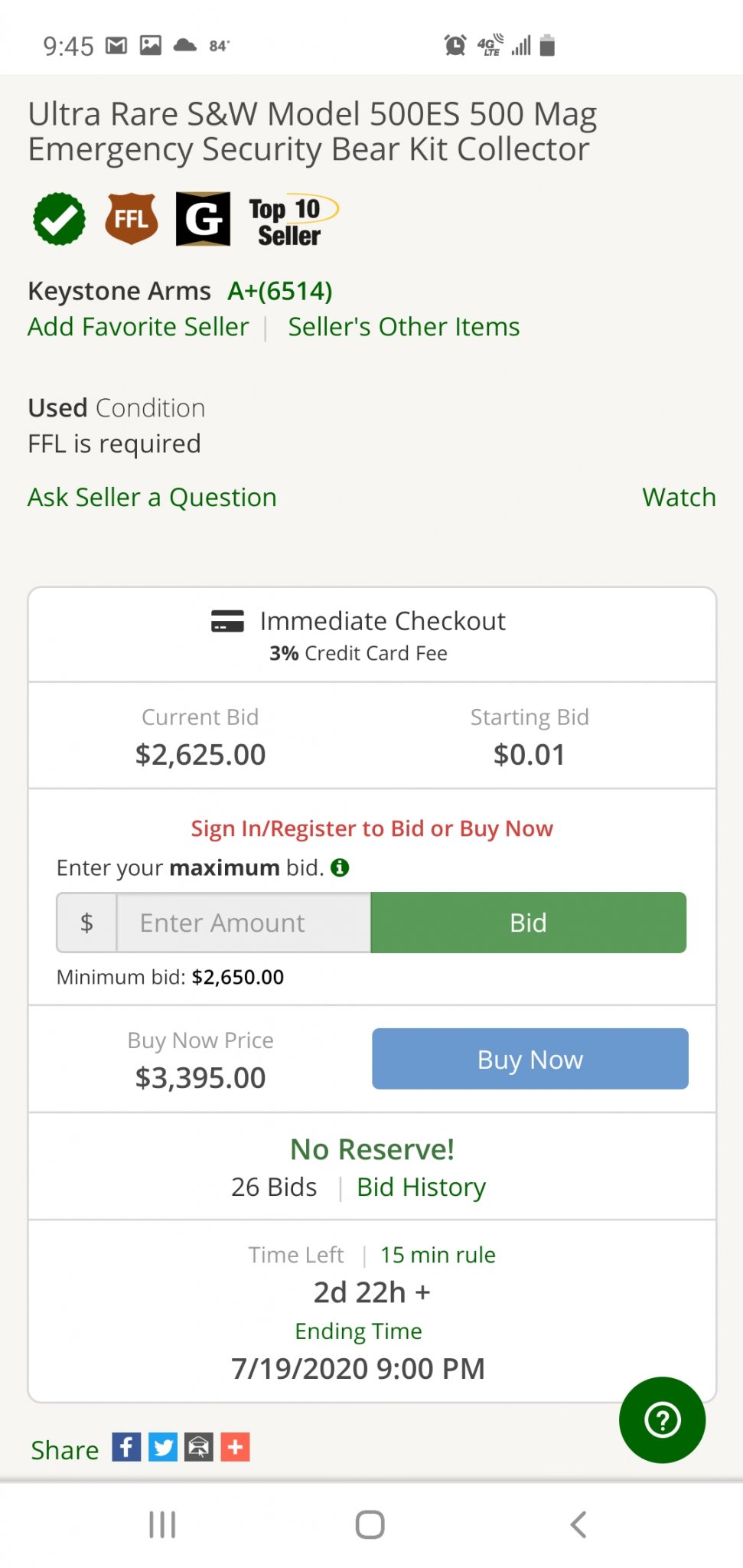743x1568 pixels.
Task: Focus the Enter Amount bid field
Action: 243,923
